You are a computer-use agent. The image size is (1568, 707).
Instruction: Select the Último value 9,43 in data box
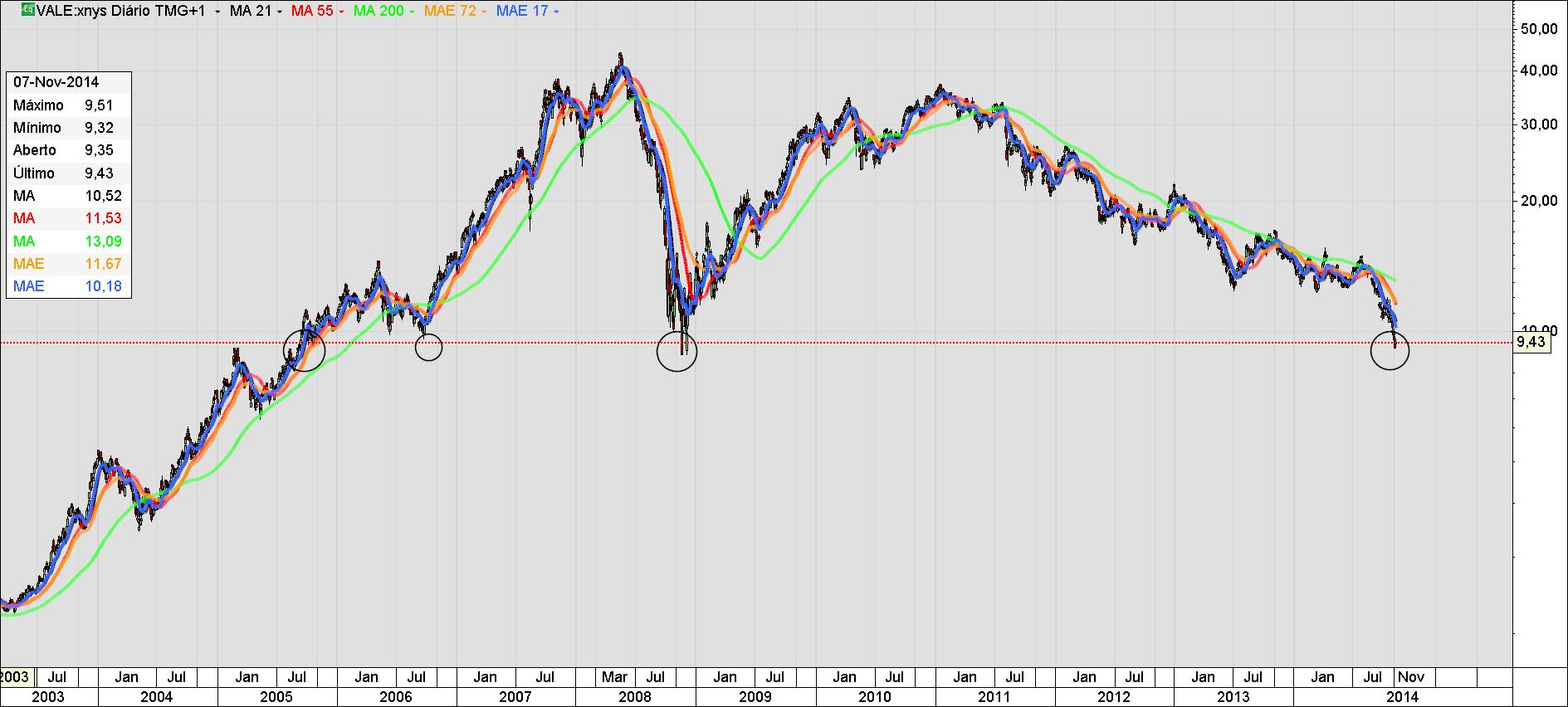[x=99, y=173]
